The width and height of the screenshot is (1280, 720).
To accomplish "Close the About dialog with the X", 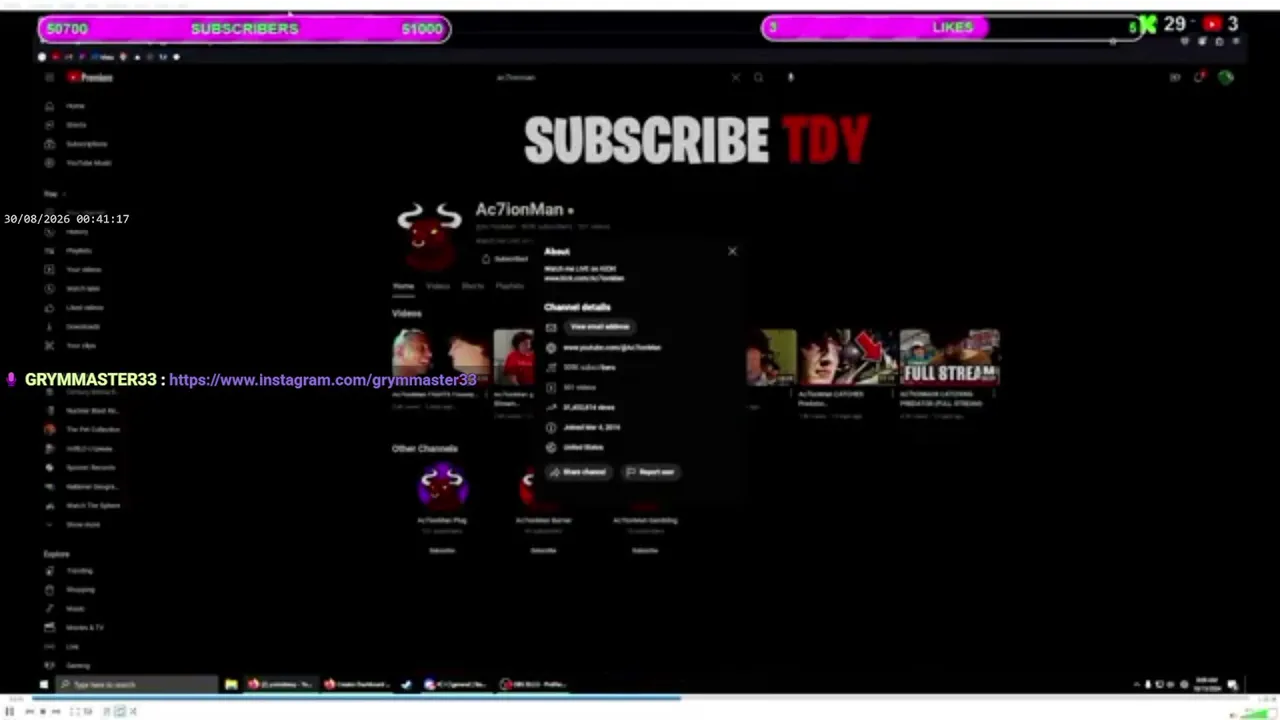I will [732, 251].
